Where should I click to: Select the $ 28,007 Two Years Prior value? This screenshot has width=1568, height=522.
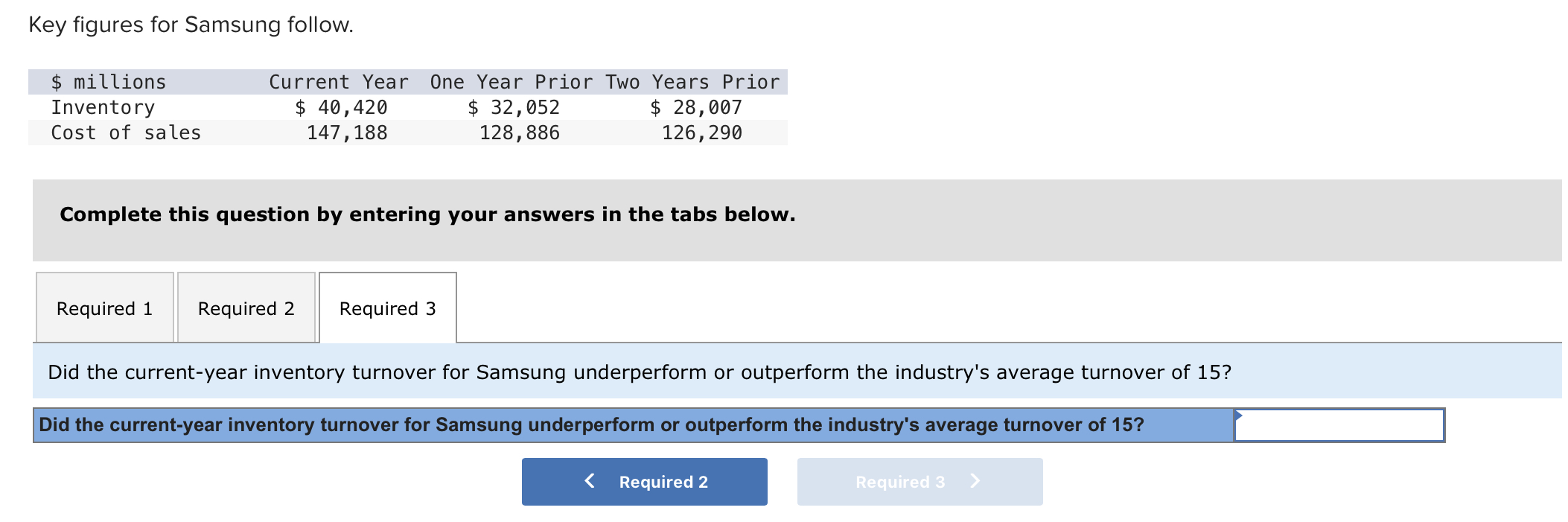(696, 107)
